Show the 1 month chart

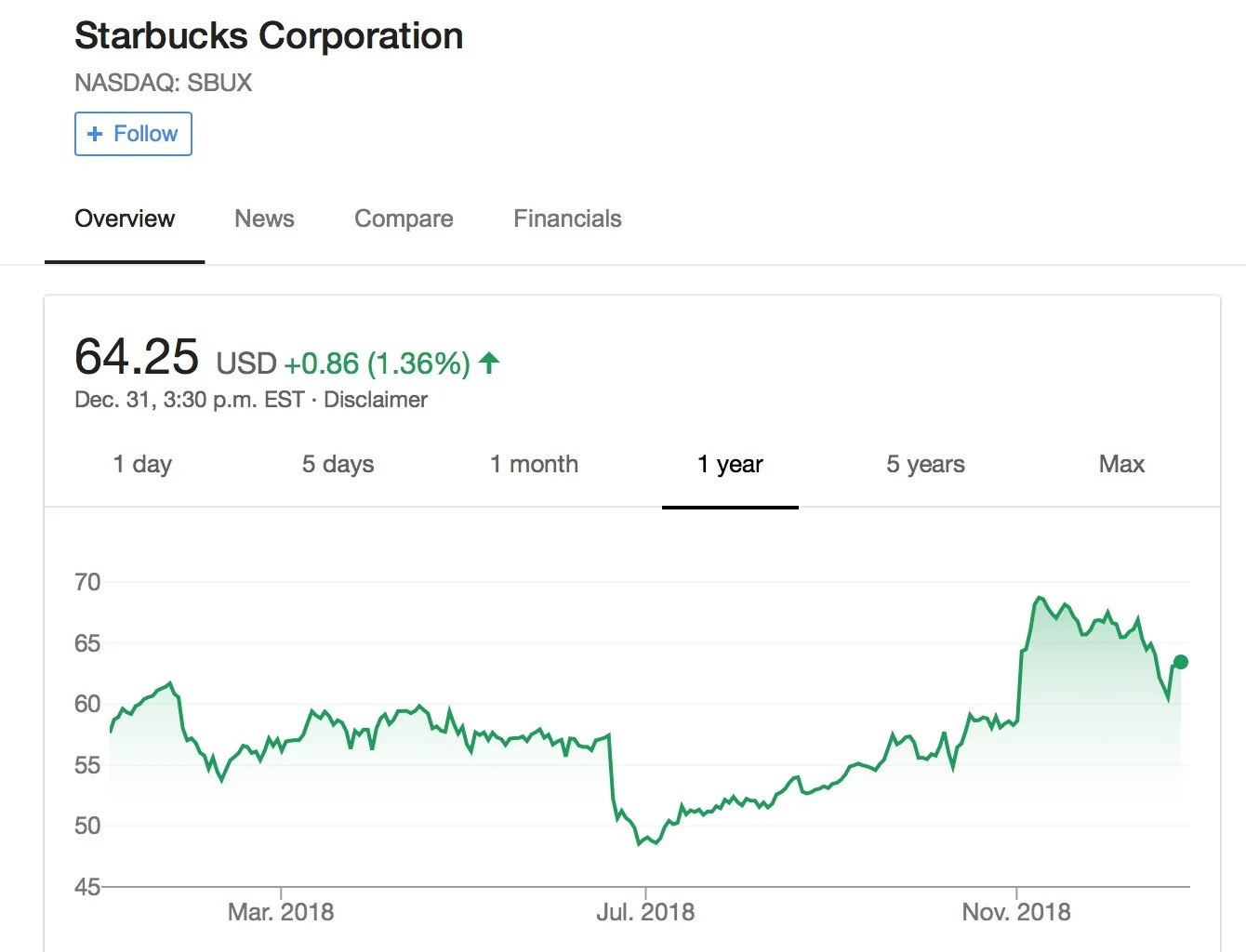pos(534,464)
